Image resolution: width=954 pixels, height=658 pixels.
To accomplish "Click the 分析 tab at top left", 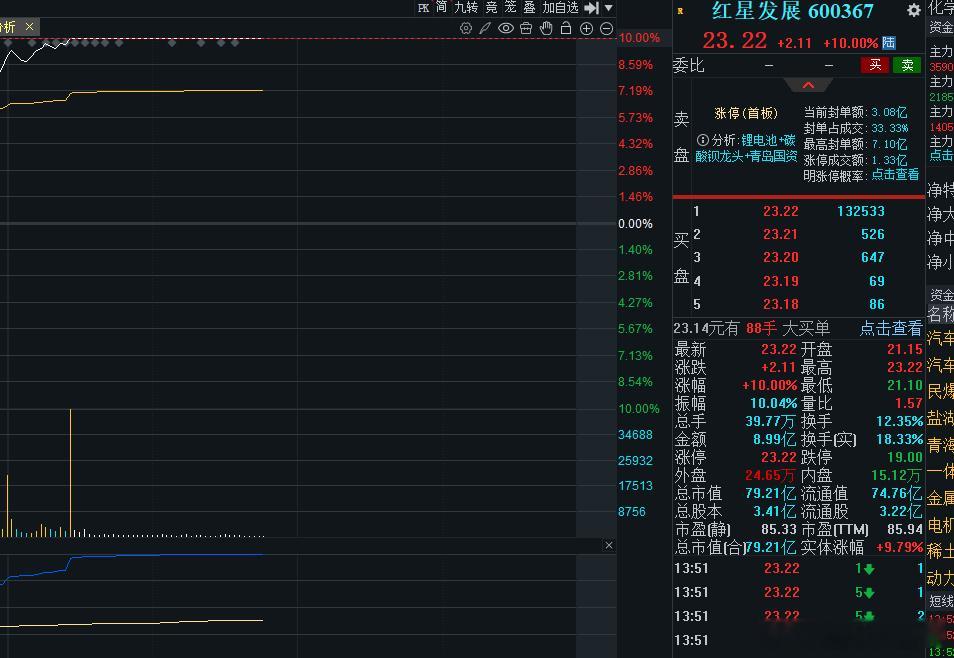I will [11, 27].
